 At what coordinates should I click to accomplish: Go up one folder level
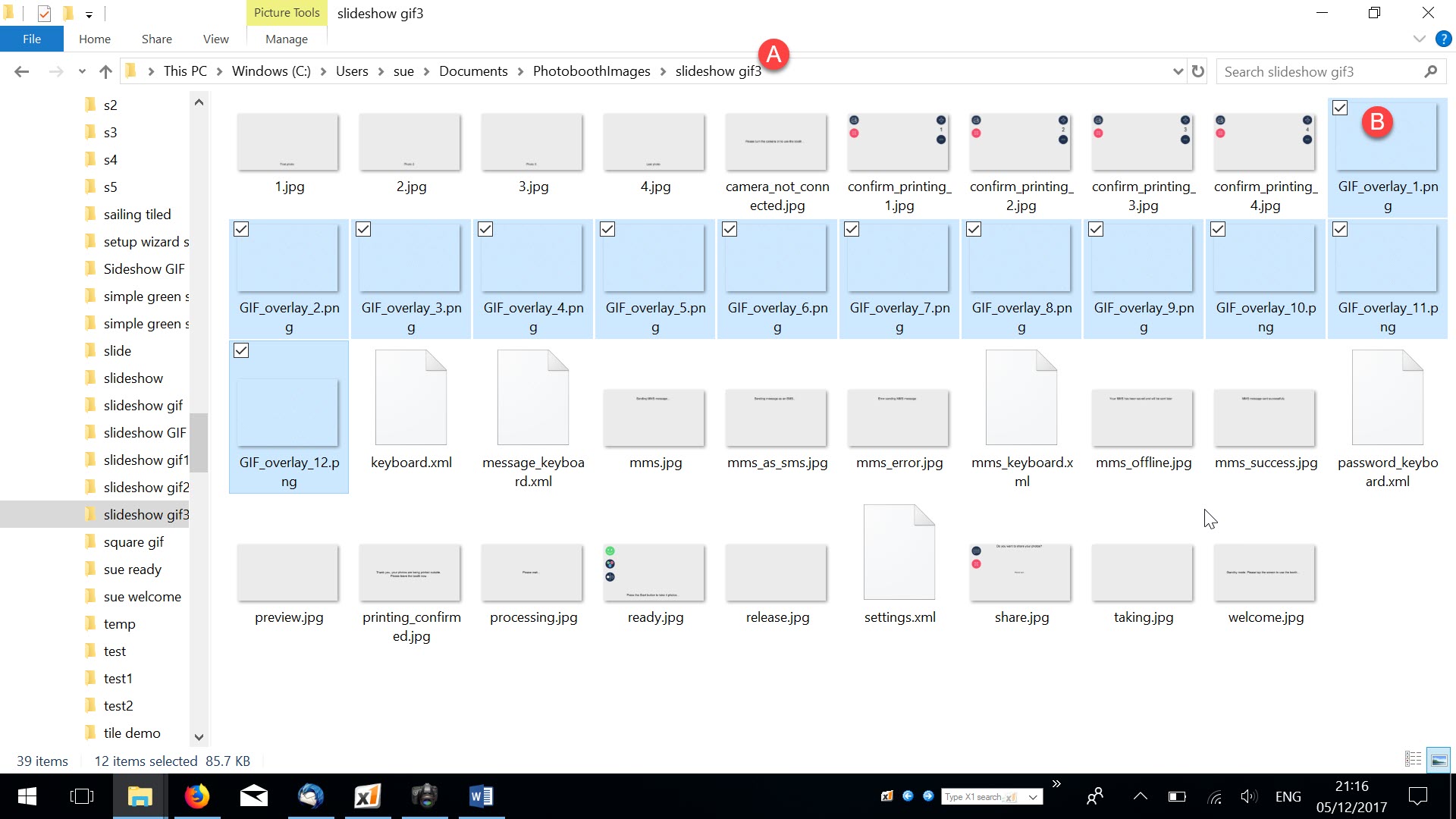click(105, 71)
